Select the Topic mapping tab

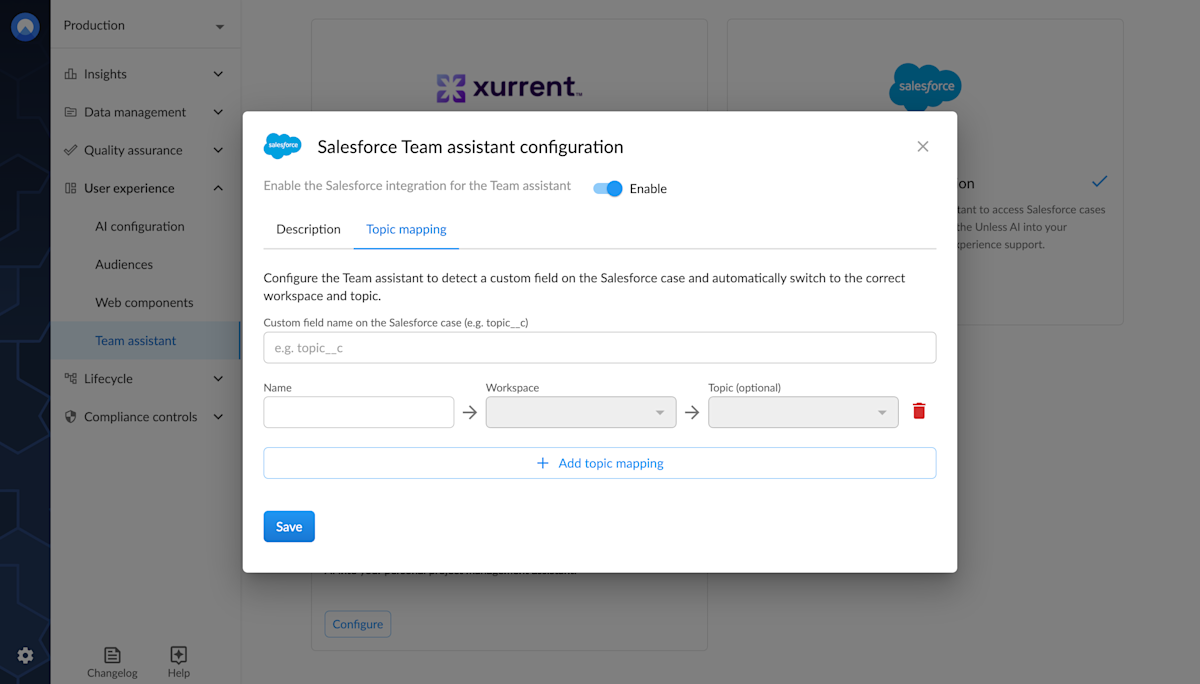point(406,228)
